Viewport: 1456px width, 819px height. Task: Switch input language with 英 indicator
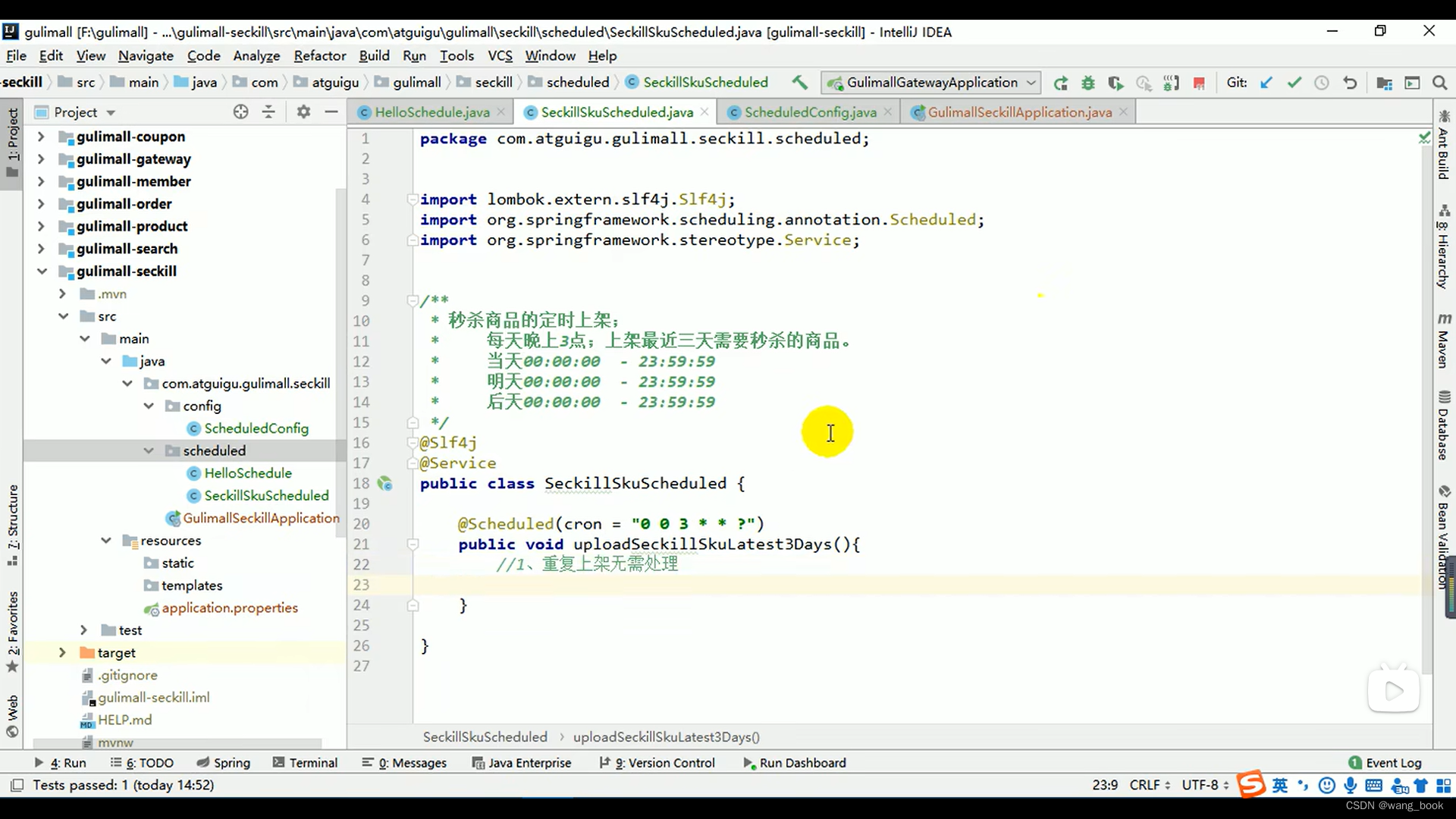point(1280,785)
